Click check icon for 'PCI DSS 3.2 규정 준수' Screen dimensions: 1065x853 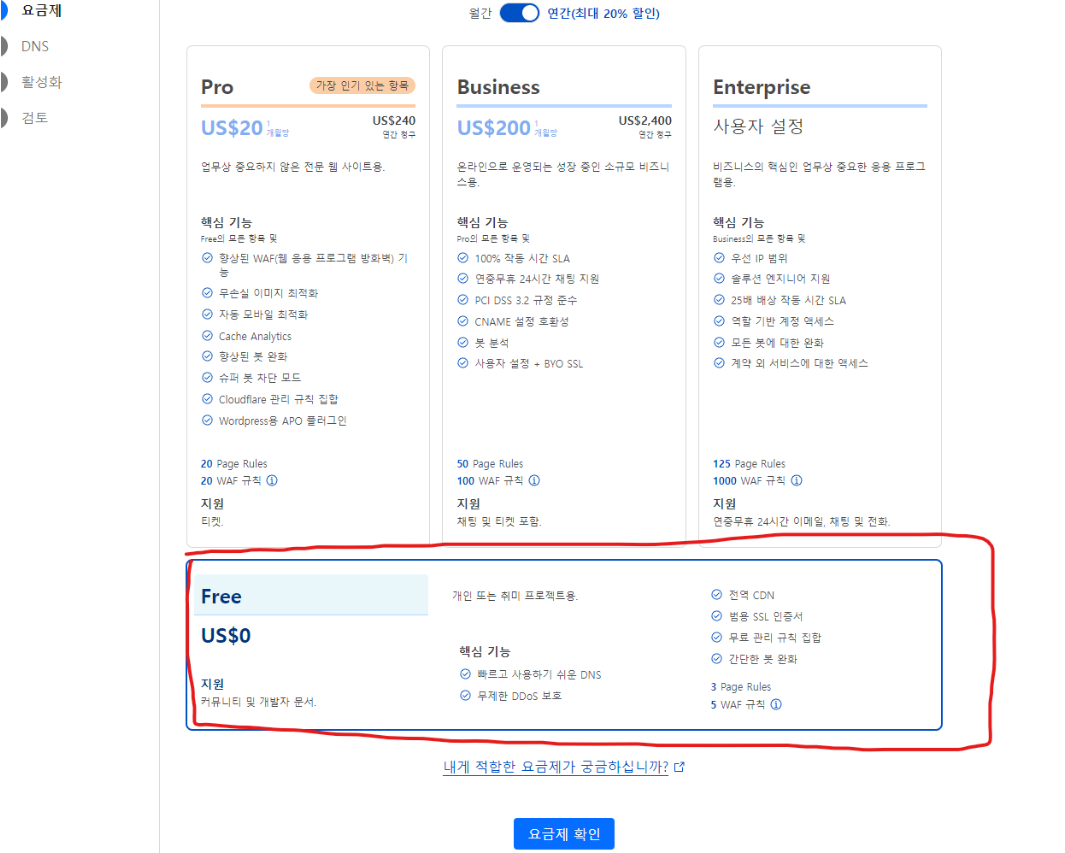tap(463, 300)
